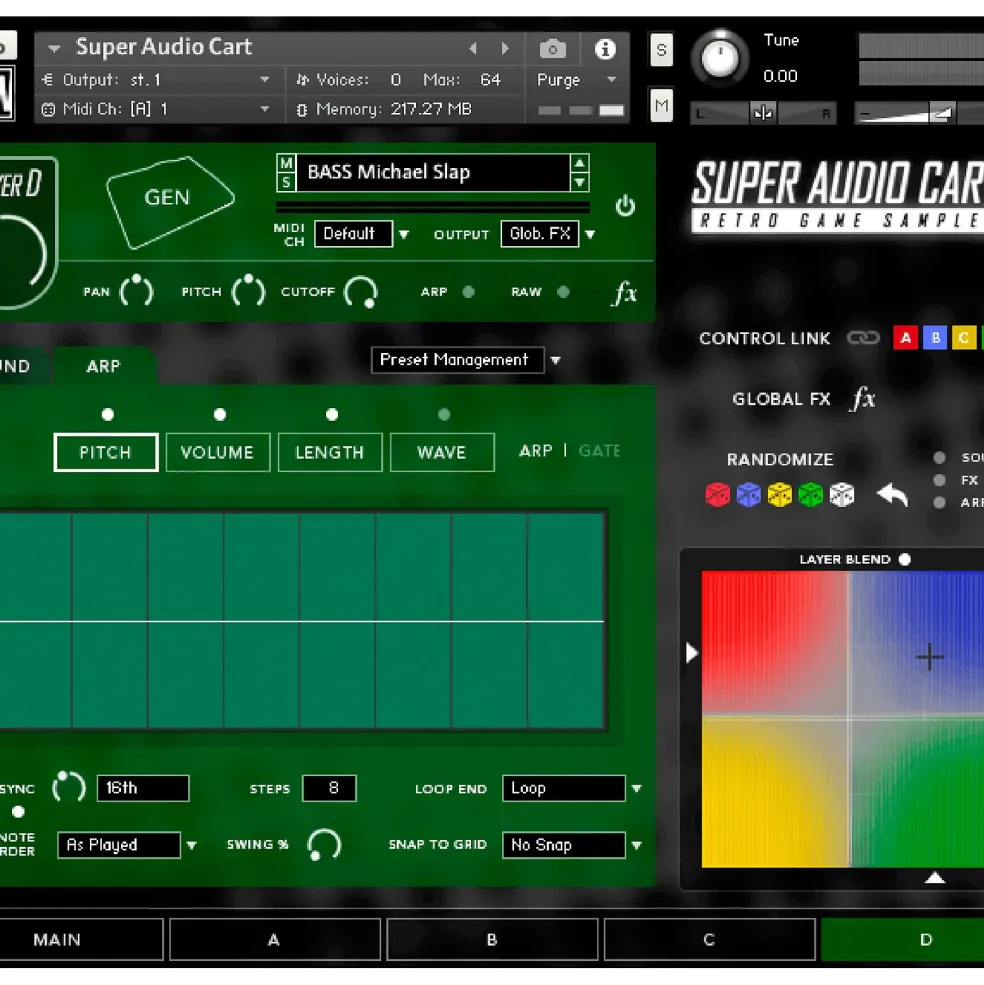Open the LOOP END Loop dropdown
This screenshot has width=984, height=985.
[x=637, y=788]
